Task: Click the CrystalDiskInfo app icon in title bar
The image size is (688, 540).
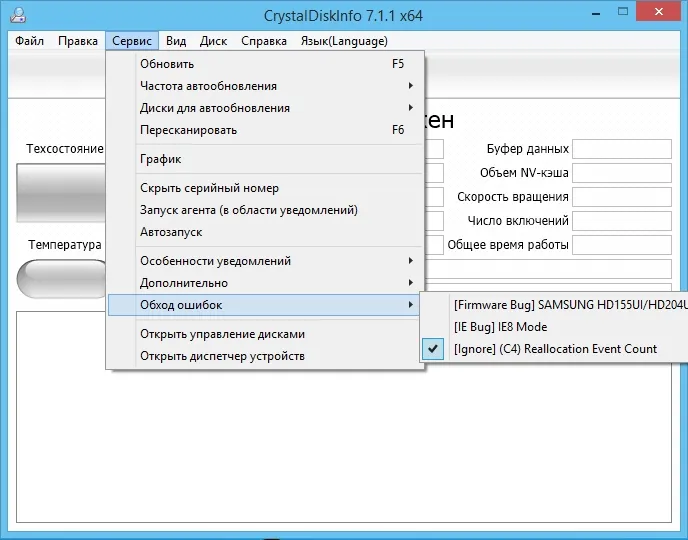Action: click(x=18, y=15)
